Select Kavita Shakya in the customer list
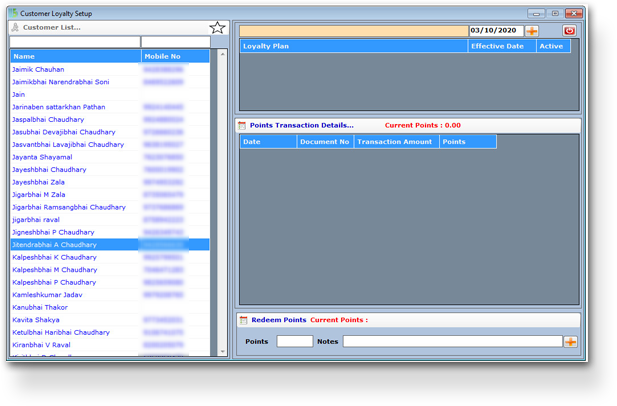The image size is (617, 406). (x=36, y=320)
